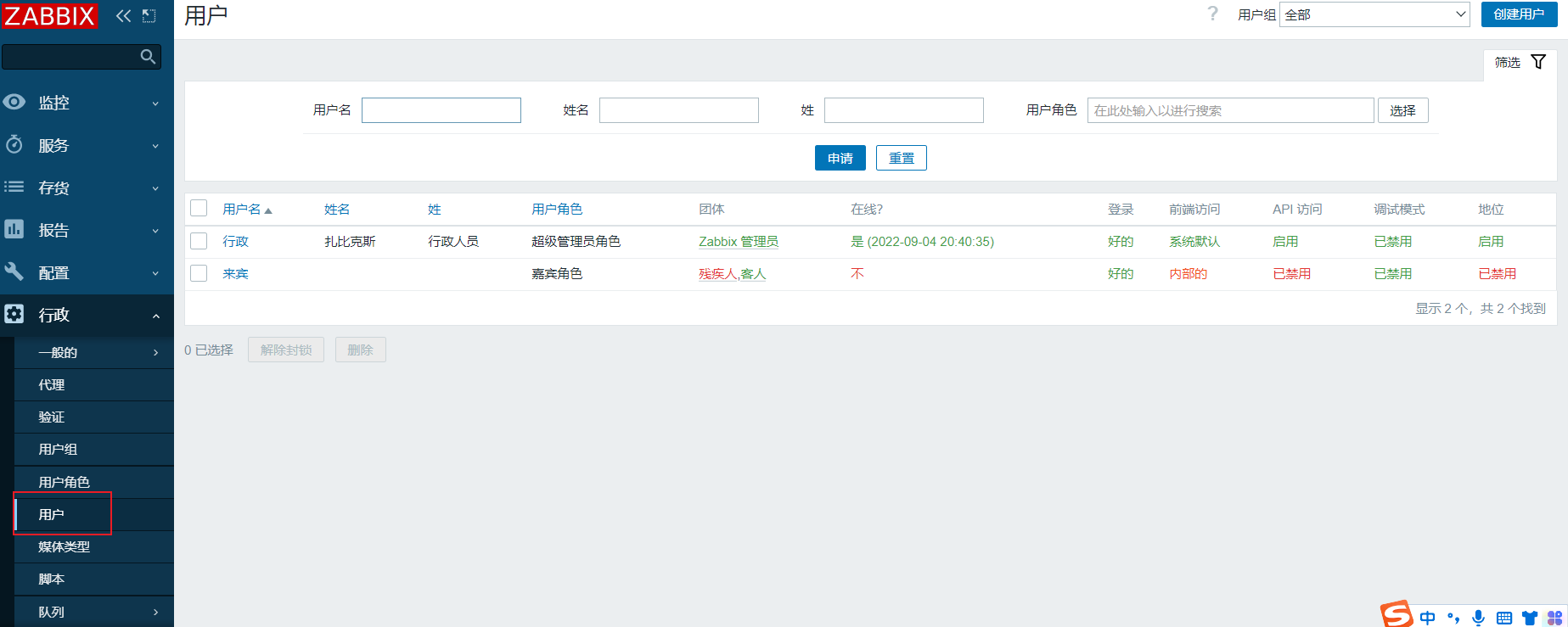
Task: Open the 行政 user link
Action: point(235,241)
